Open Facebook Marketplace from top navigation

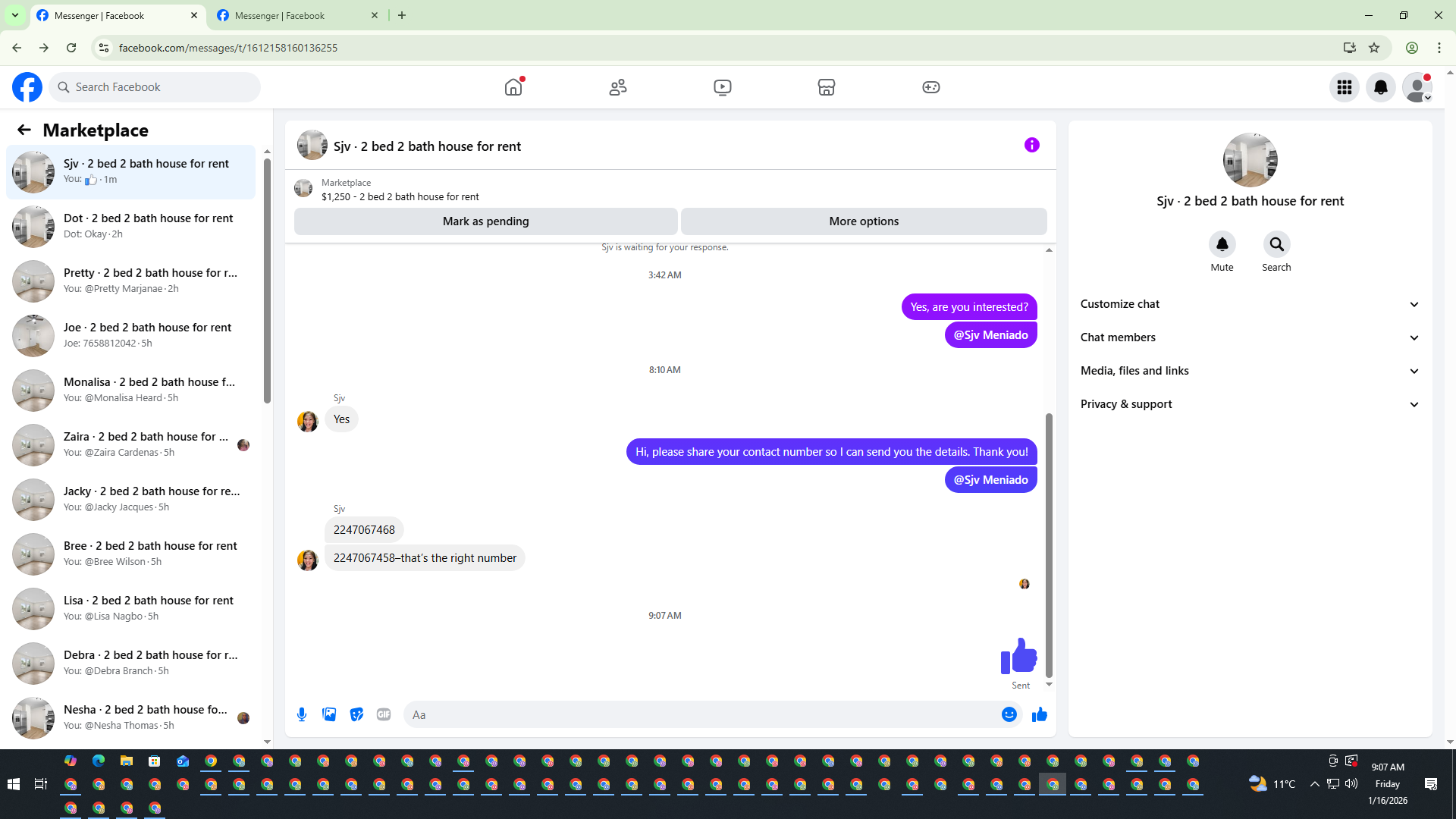click(826, 87)
